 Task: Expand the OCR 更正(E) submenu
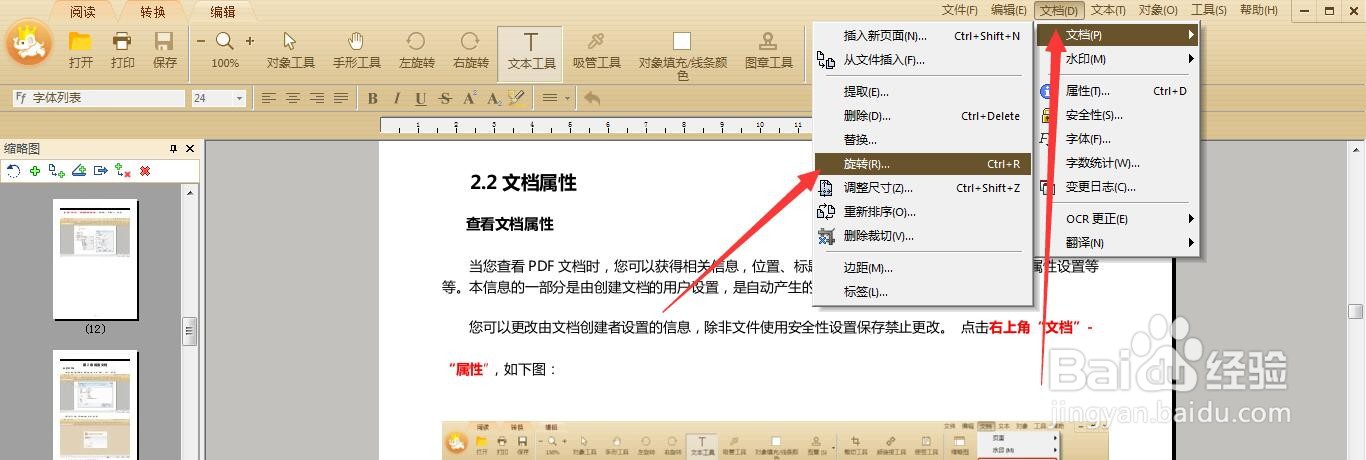(x=1118, y=219)
